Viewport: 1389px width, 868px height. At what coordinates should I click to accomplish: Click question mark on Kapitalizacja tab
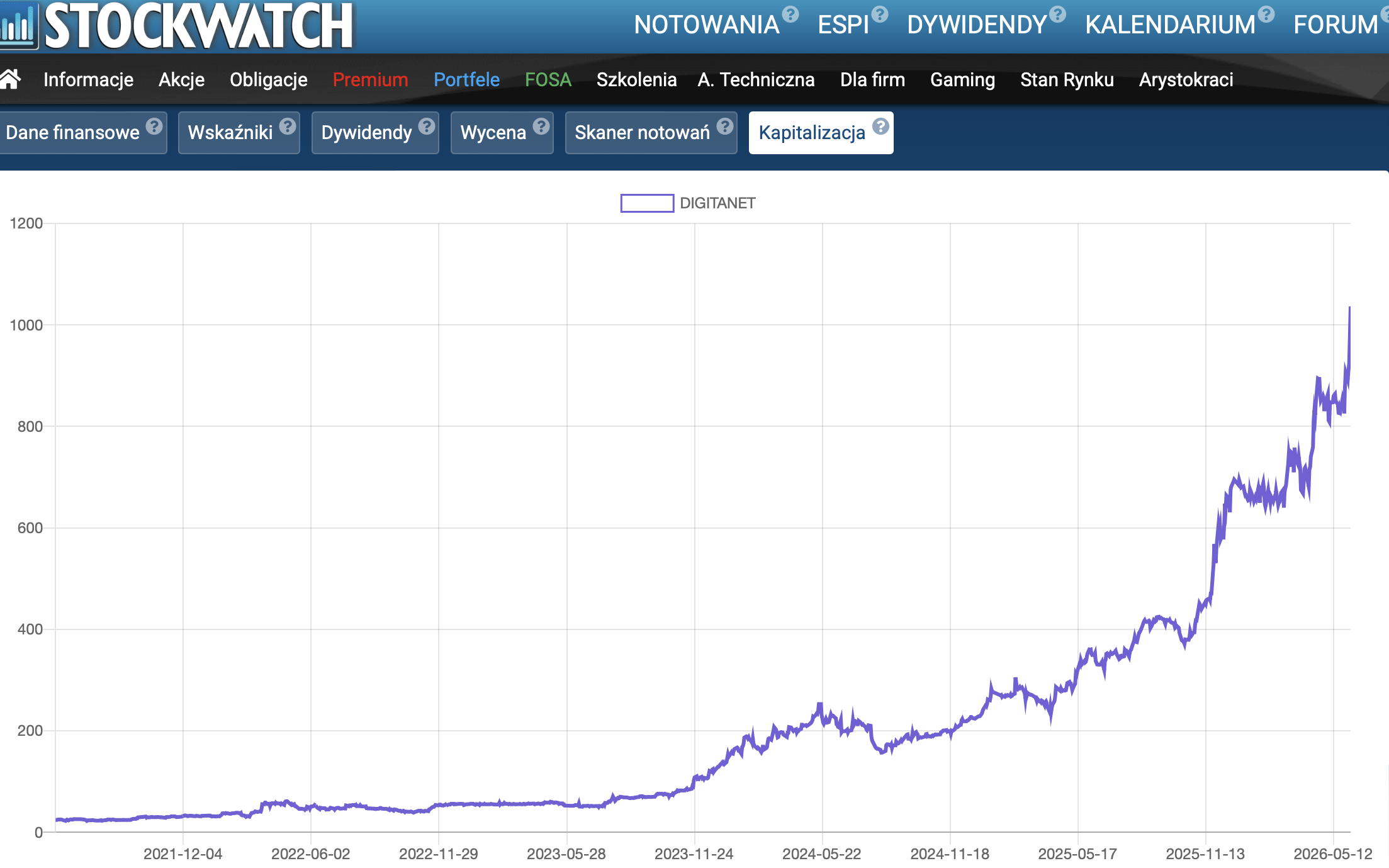tap(880, 127)
